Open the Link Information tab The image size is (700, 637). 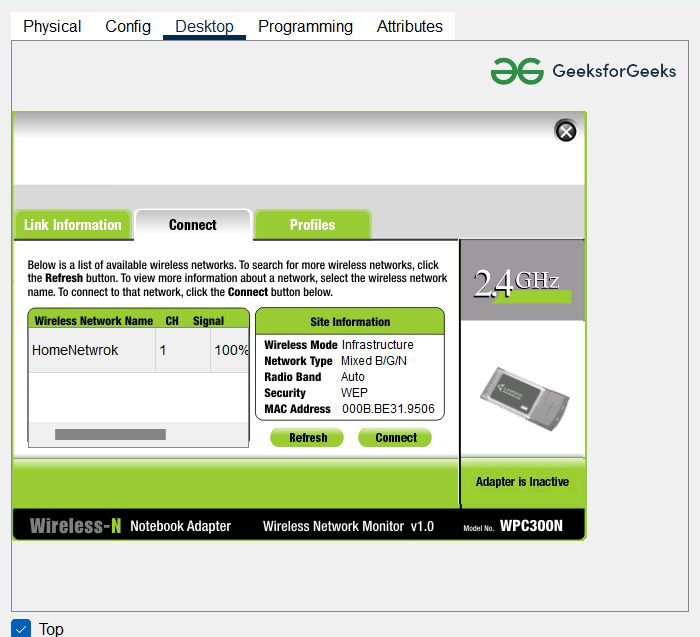pyautogui.click(x=73, y=225)
